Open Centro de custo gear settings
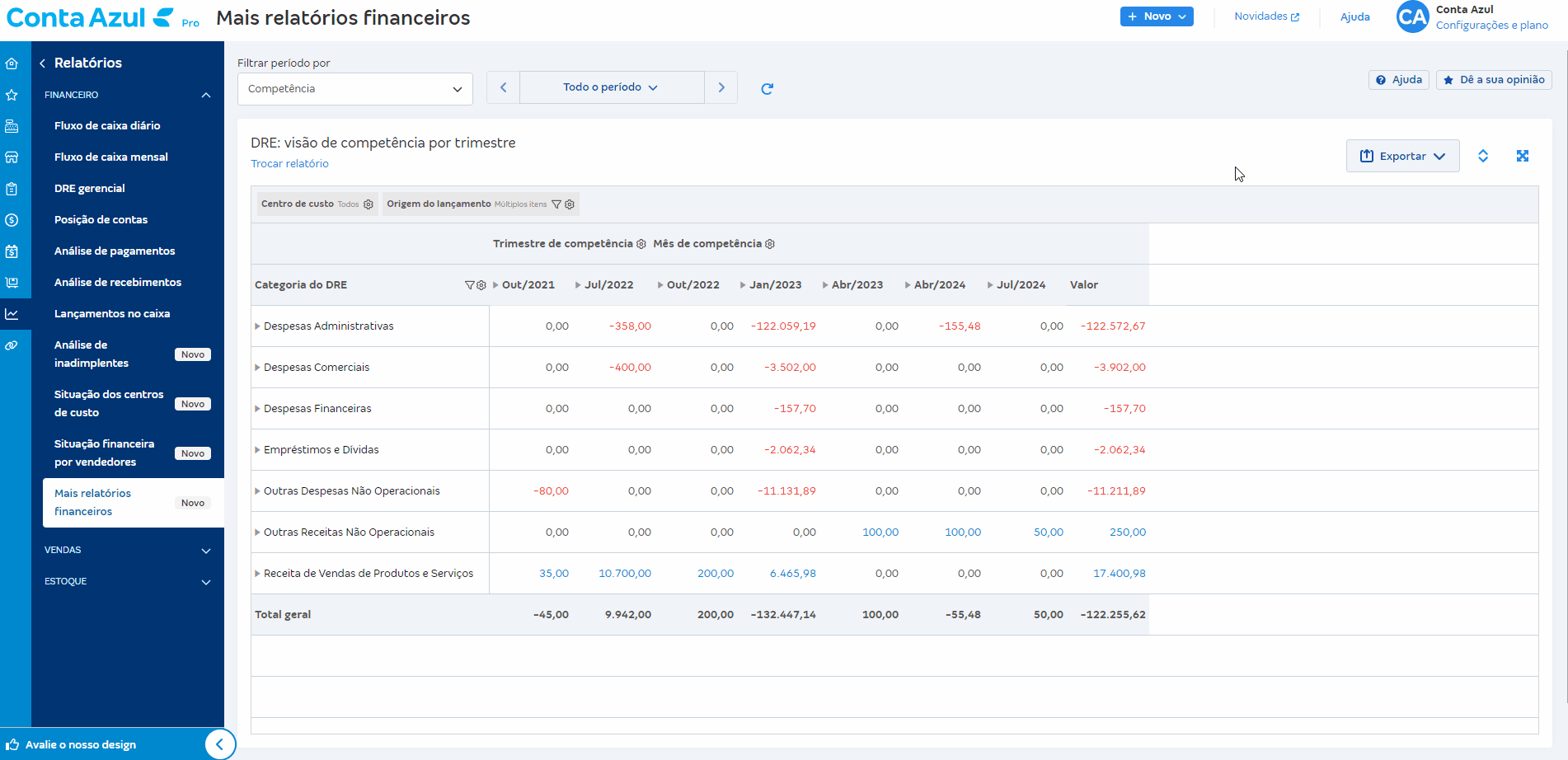1568x760 pixels. 369,204
